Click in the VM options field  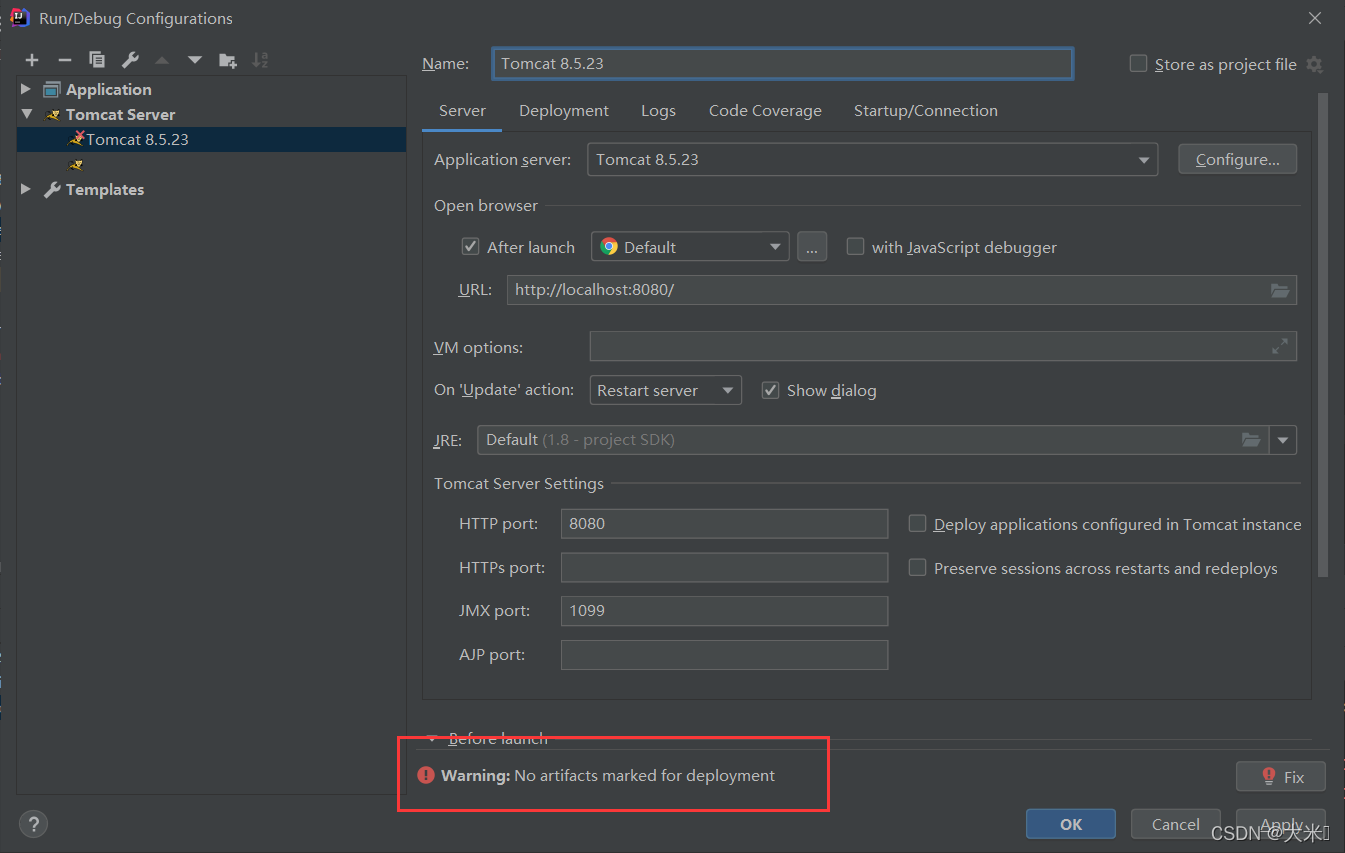coord(943,346)
